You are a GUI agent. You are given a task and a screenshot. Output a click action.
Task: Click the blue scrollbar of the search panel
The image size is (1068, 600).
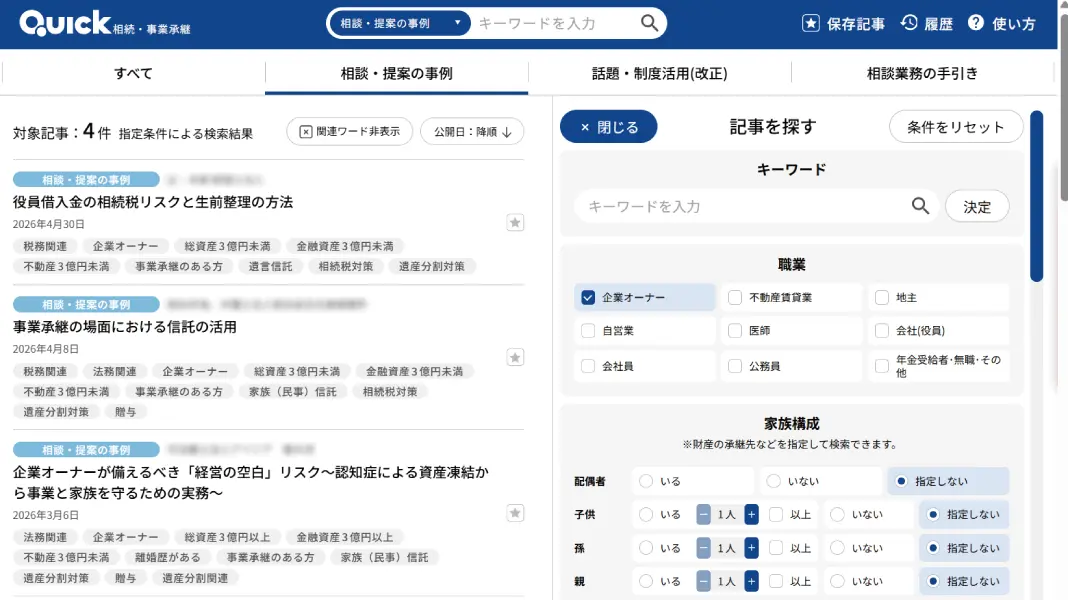1036,196
